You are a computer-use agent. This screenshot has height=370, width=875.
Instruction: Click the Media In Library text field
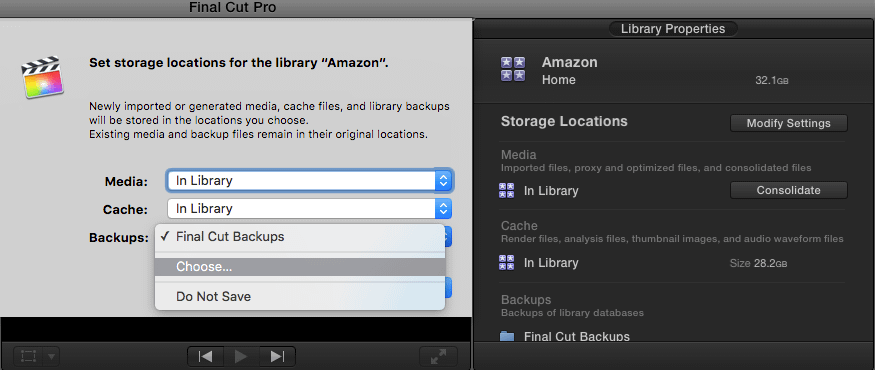(301, 180)
